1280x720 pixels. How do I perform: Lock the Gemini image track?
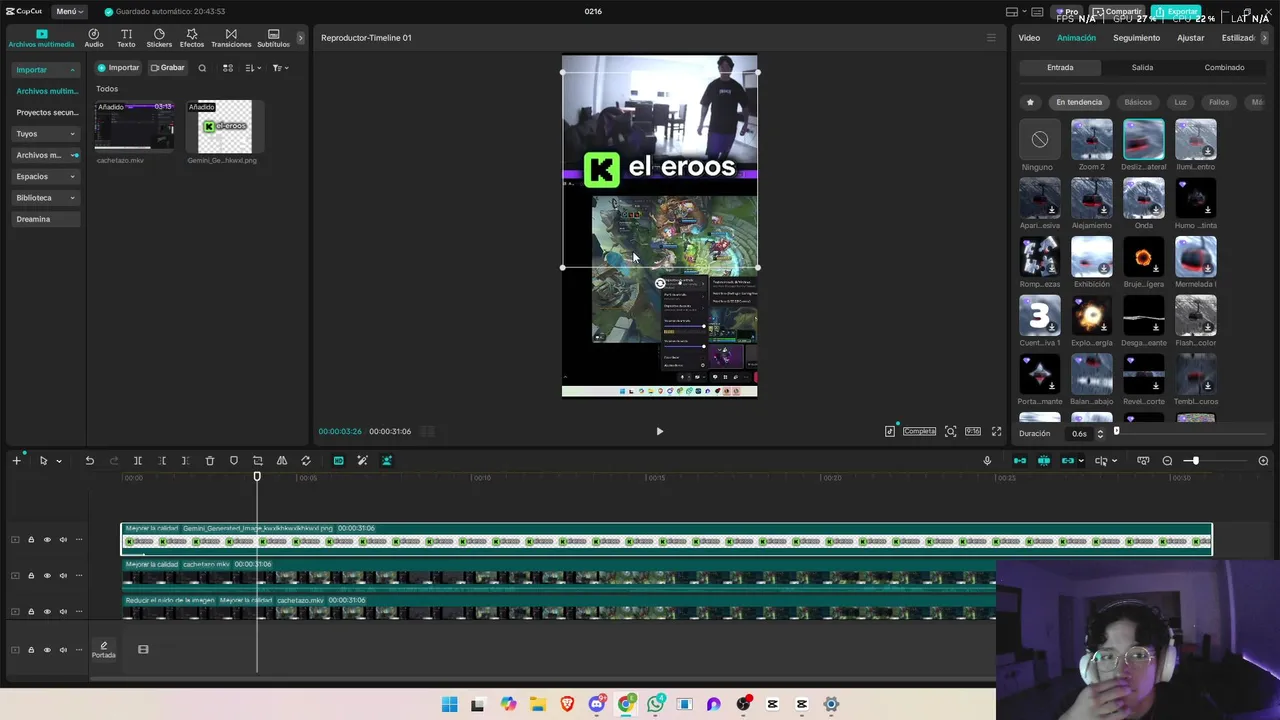(x=31, y=540)
